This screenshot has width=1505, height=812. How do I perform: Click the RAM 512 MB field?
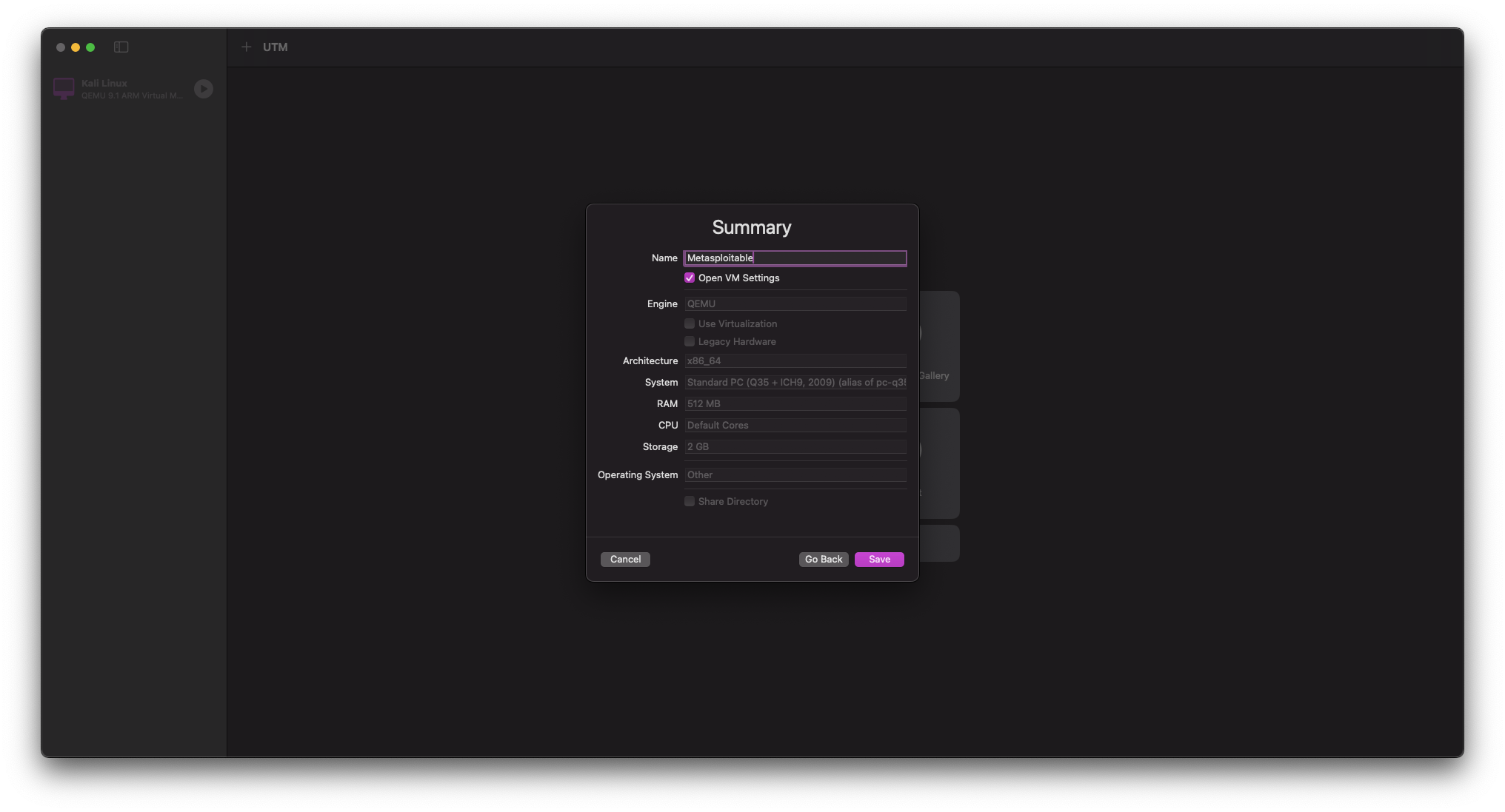click(795, 404)
